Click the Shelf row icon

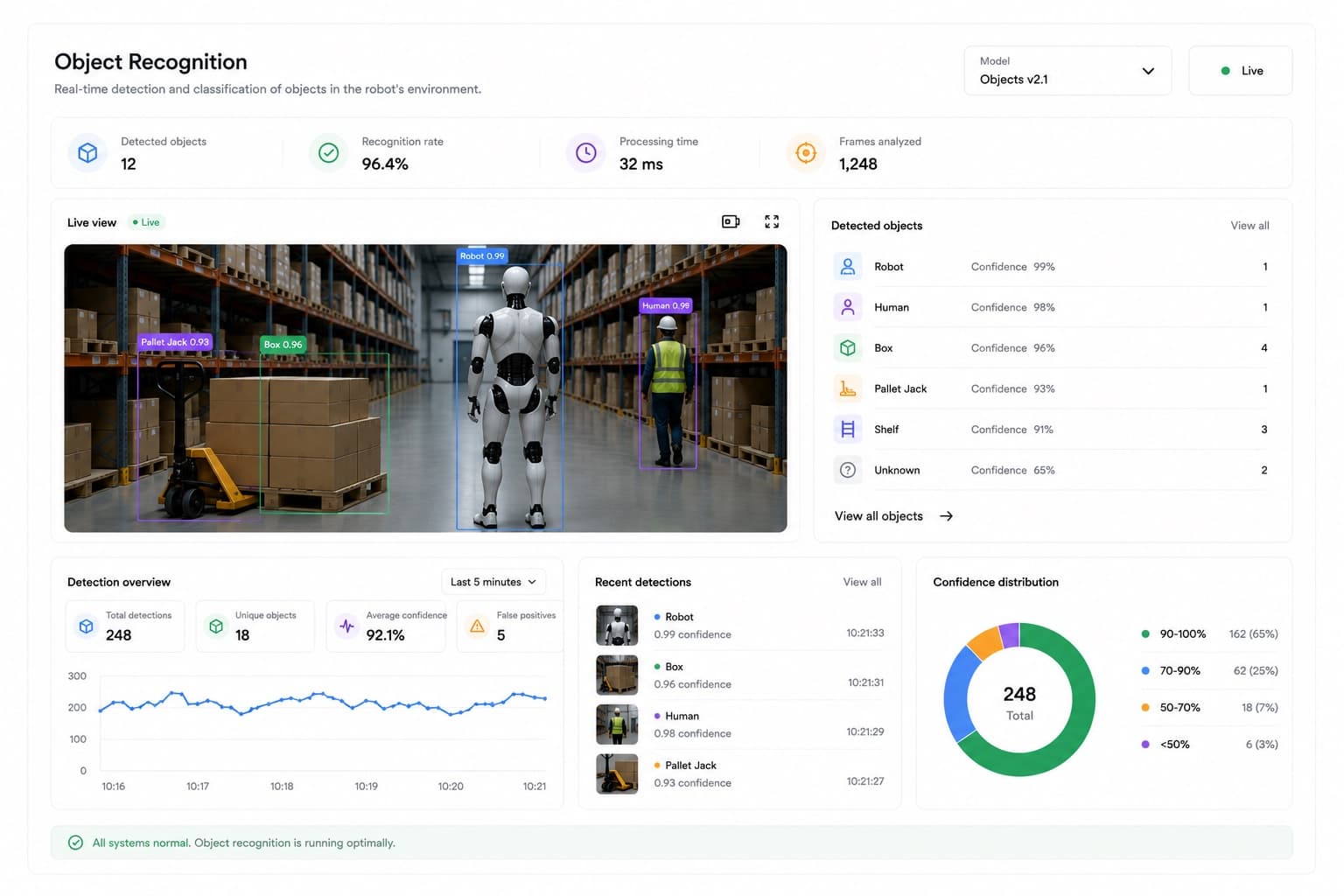(848, 430)
